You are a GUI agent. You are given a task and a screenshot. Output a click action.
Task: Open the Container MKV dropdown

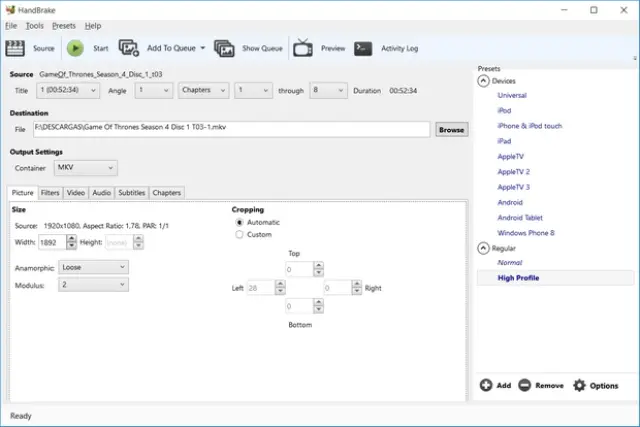coord(85,168)
